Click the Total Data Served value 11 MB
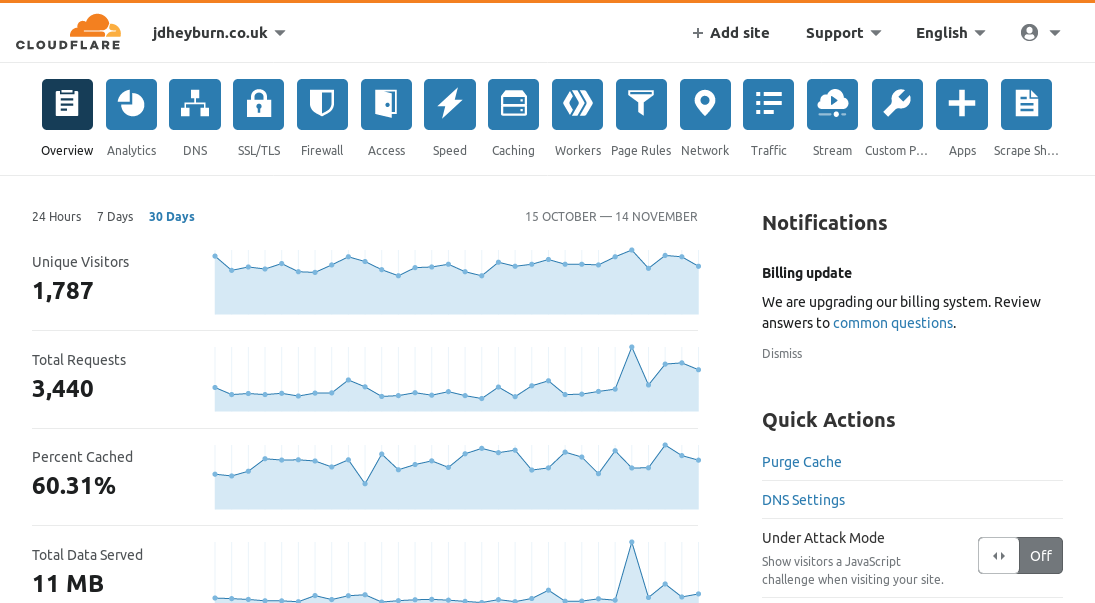 [x=68, y=583]
